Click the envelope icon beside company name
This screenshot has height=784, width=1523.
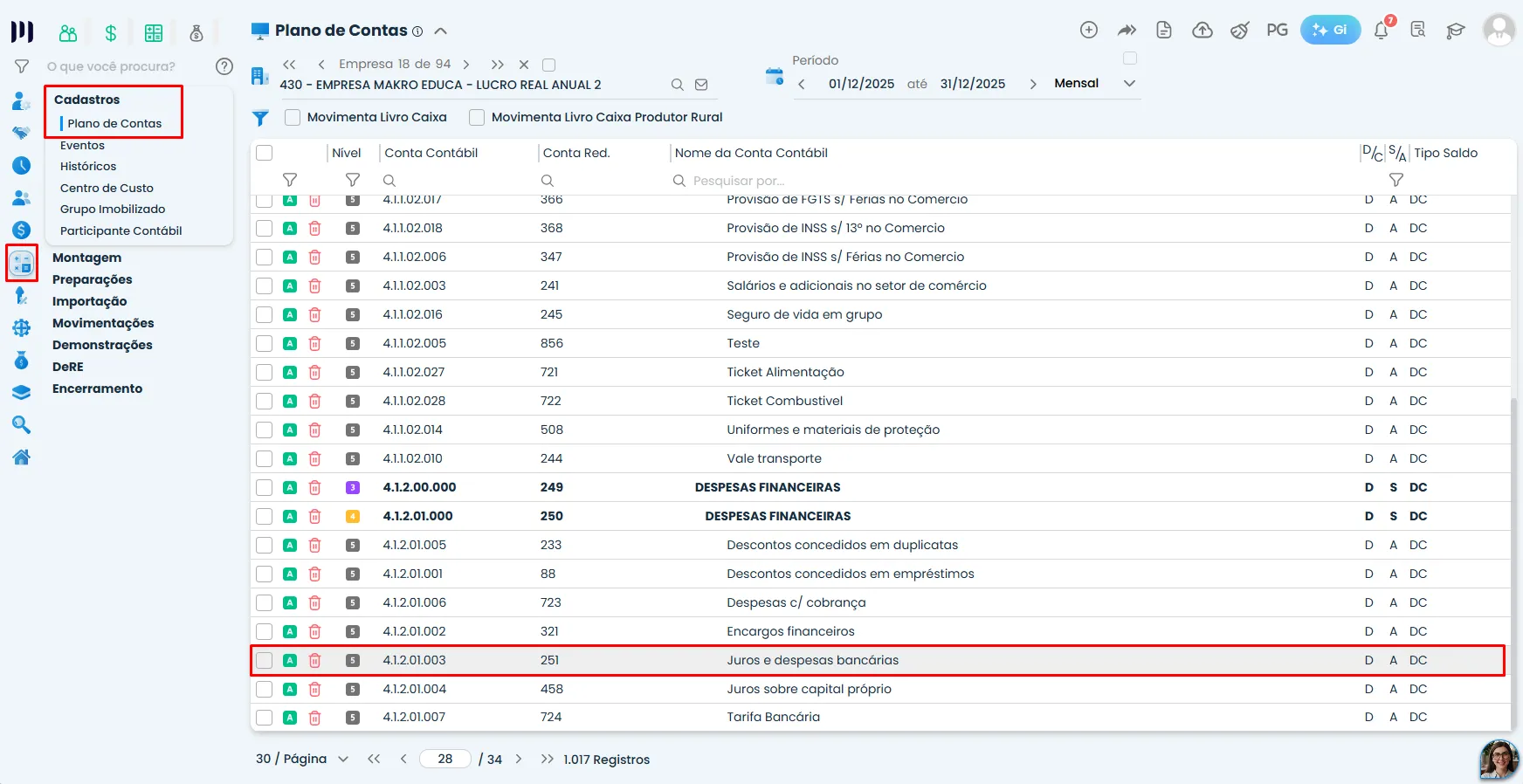[x=701, y=85]
